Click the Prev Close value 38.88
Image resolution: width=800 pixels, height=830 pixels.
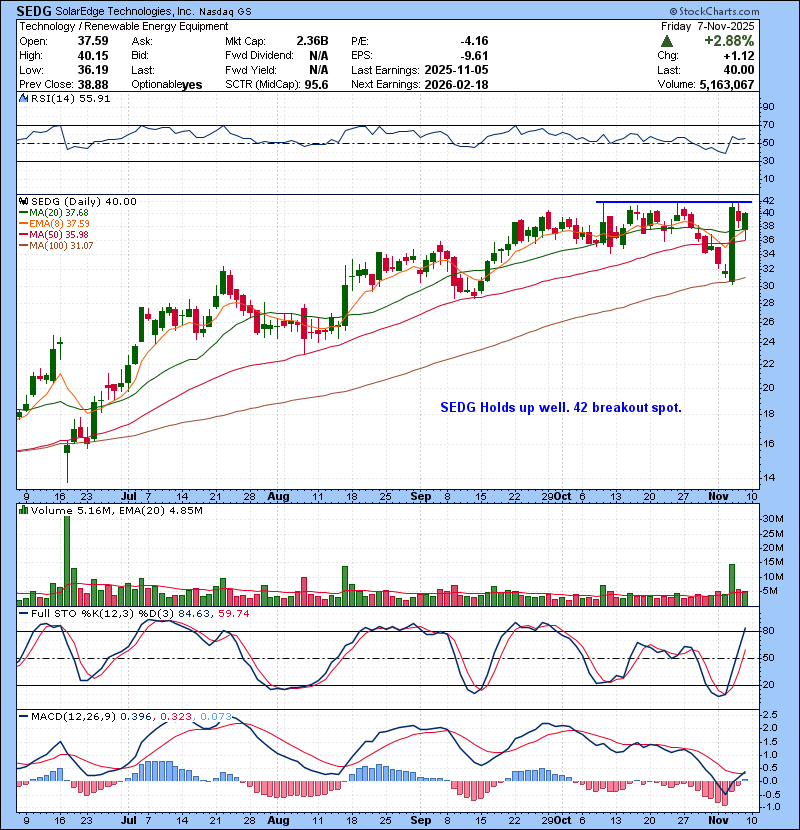93,84
